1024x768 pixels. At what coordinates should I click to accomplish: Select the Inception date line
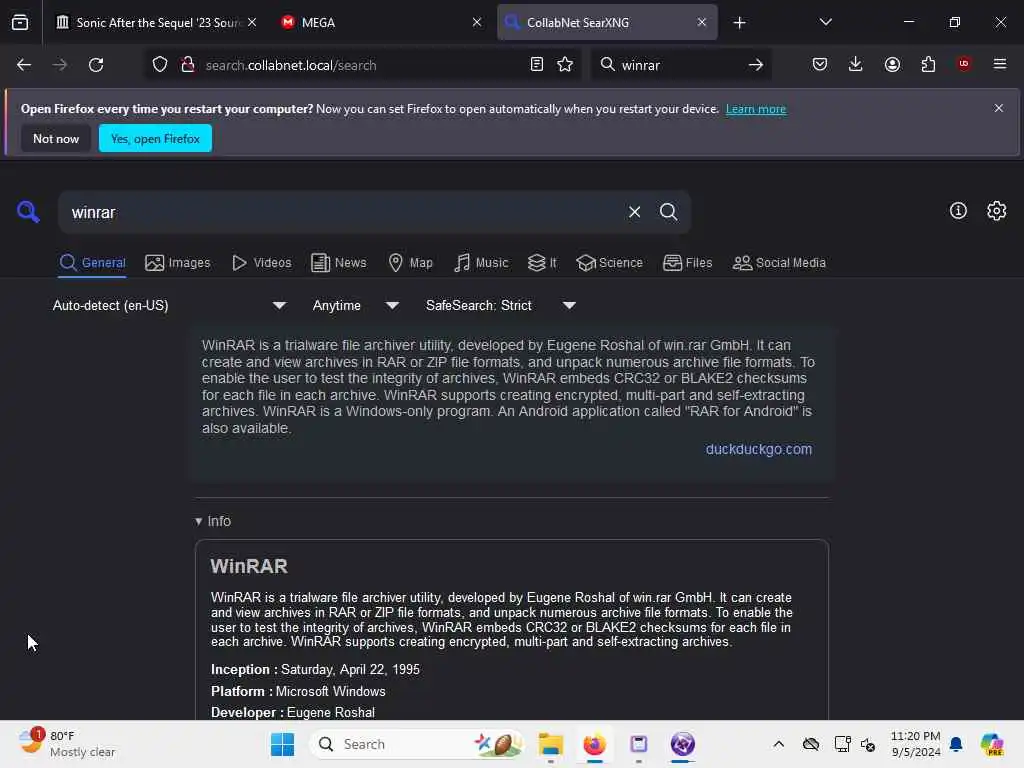(315, 669)
